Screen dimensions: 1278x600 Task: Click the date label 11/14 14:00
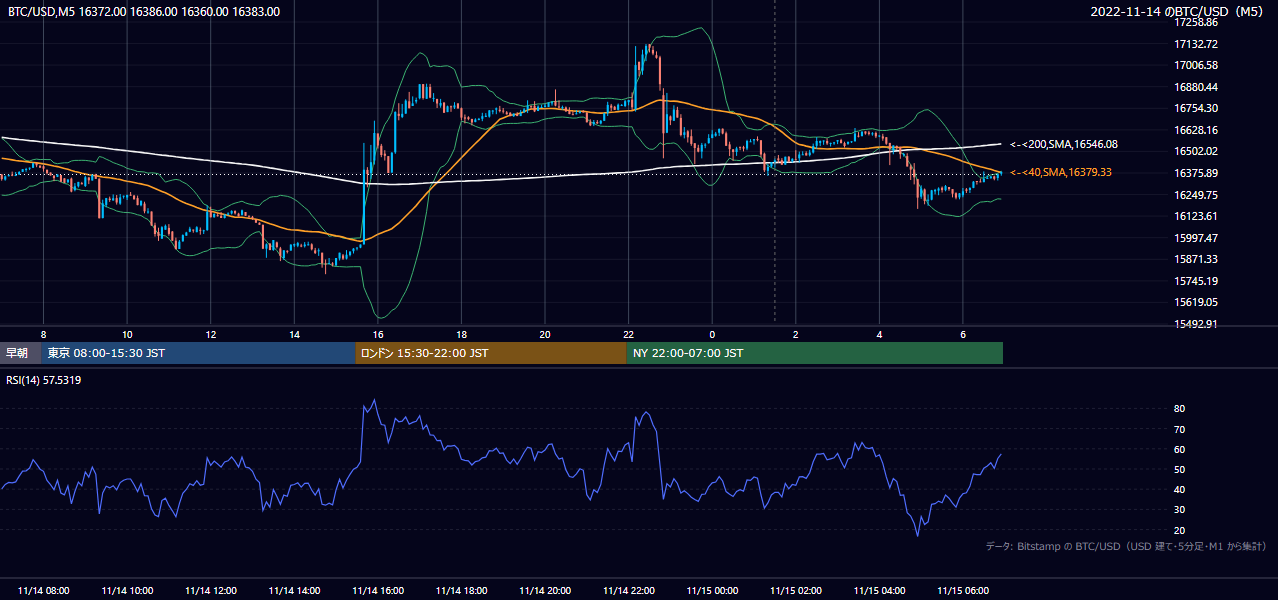point(294,591)
